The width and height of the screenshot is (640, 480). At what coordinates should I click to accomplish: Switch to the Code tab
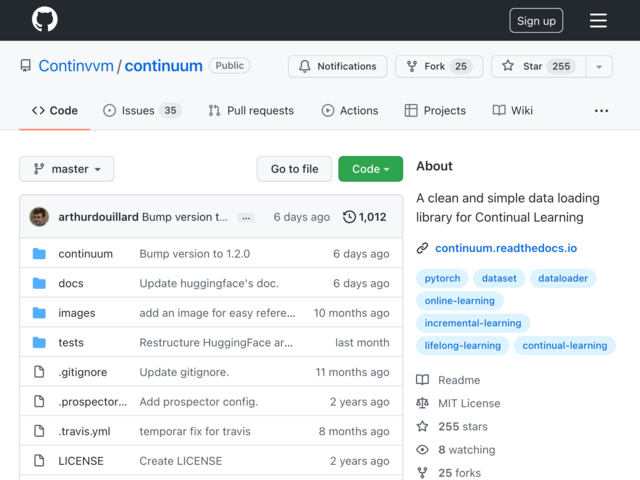pos(55,111)
